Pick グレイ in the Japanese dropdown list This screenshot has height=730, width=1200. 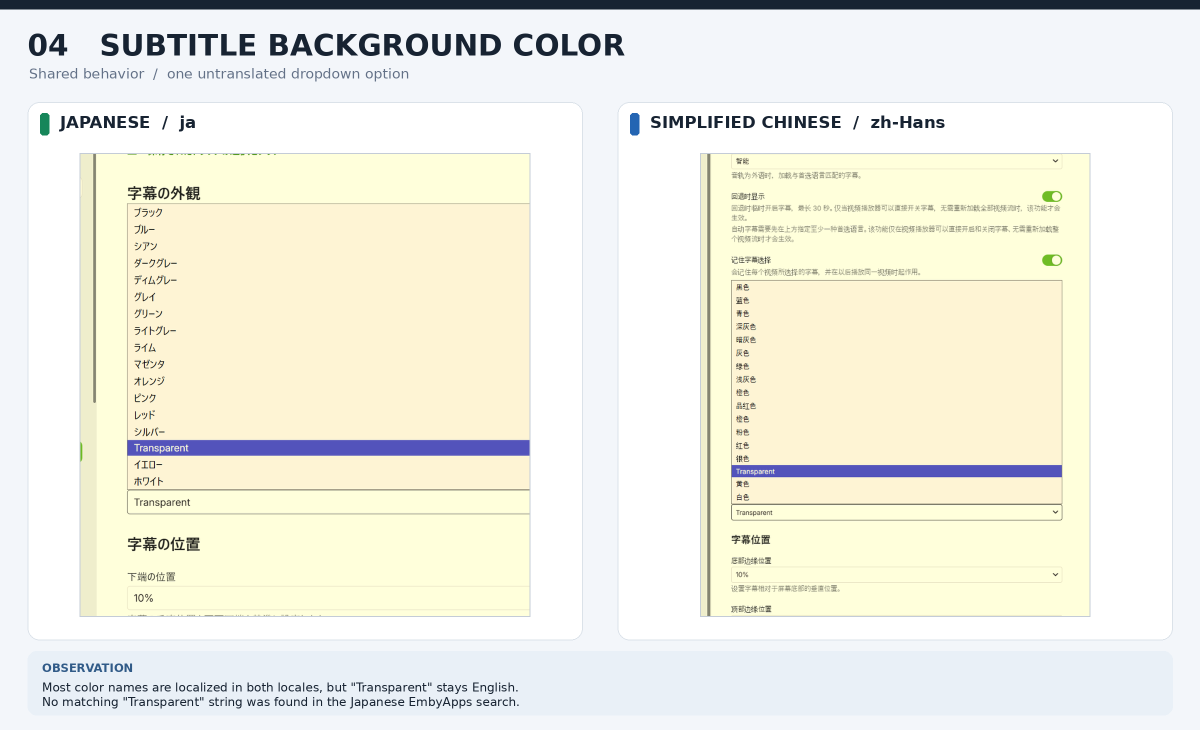[x=329, y=297]
